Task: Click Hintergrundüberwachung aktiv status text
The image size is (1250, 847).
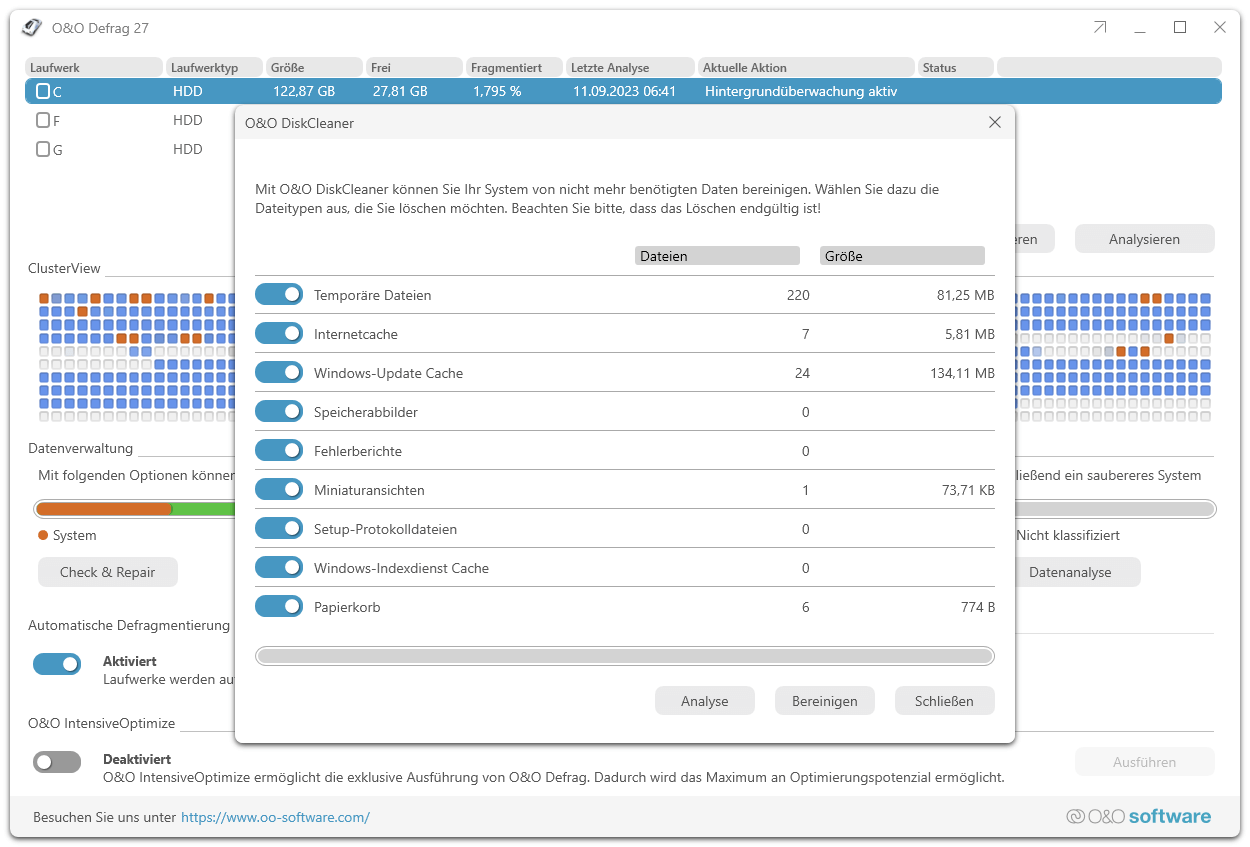Action: pos(801,91)
